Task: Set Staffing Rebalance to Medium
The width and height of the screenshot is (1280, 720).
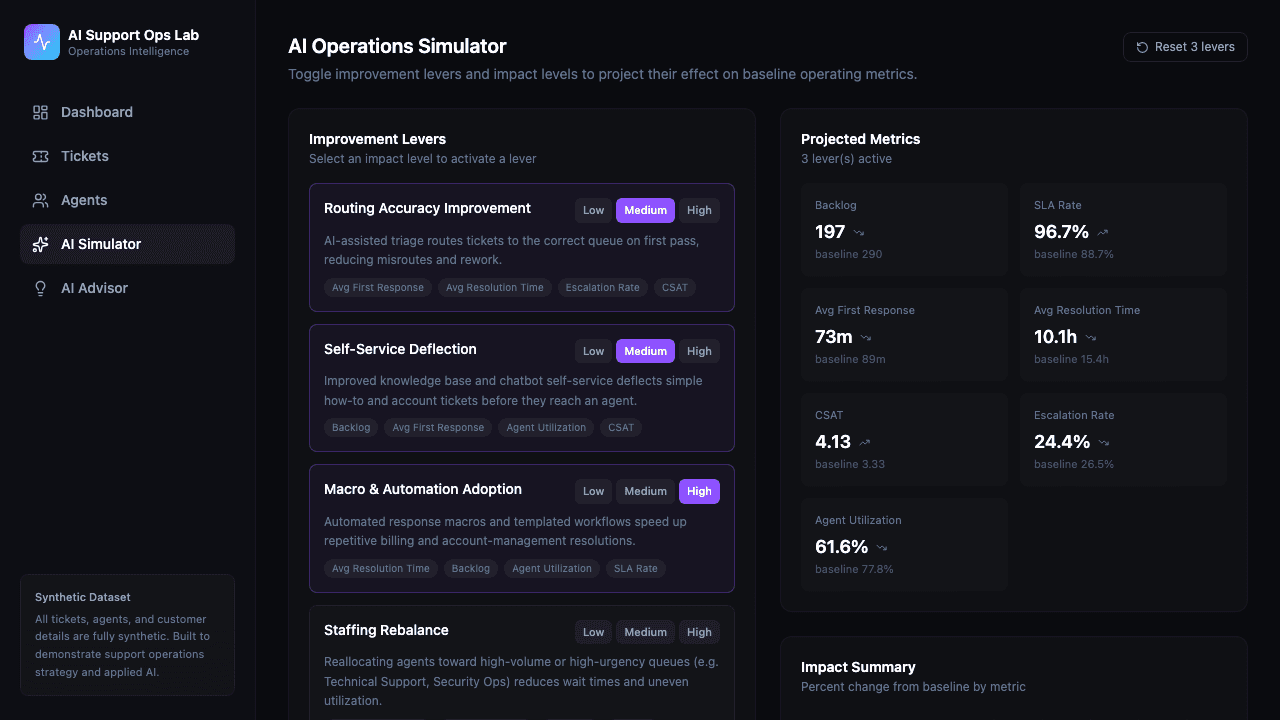Action: click(646, 632)
